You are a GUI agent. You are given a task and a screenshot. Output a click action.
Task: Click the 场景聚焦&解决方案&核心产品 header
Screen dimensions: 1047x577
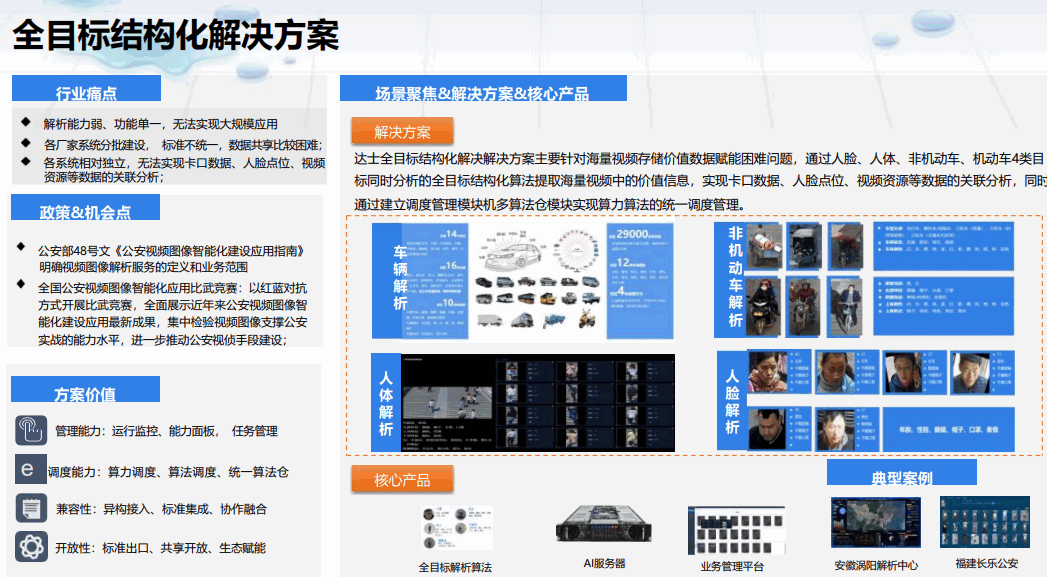(x=482, y=93)
